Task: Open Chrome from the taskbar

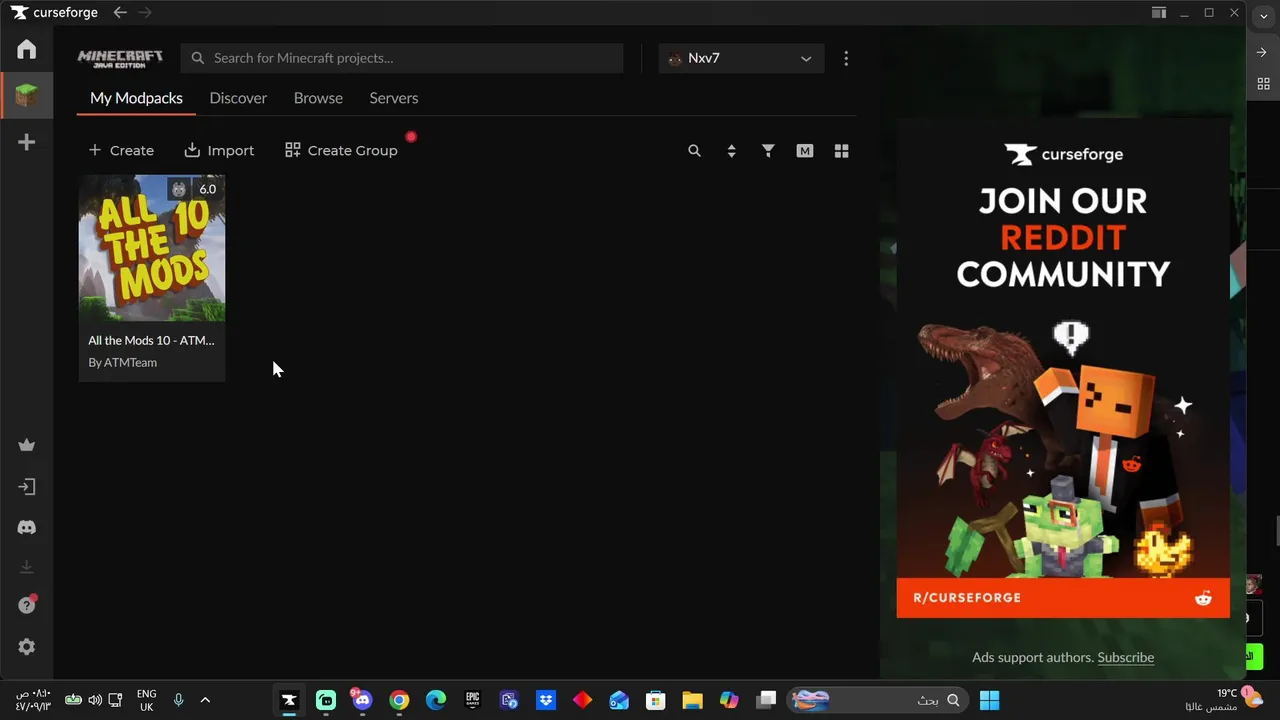Action: click(x=399, y=700)
